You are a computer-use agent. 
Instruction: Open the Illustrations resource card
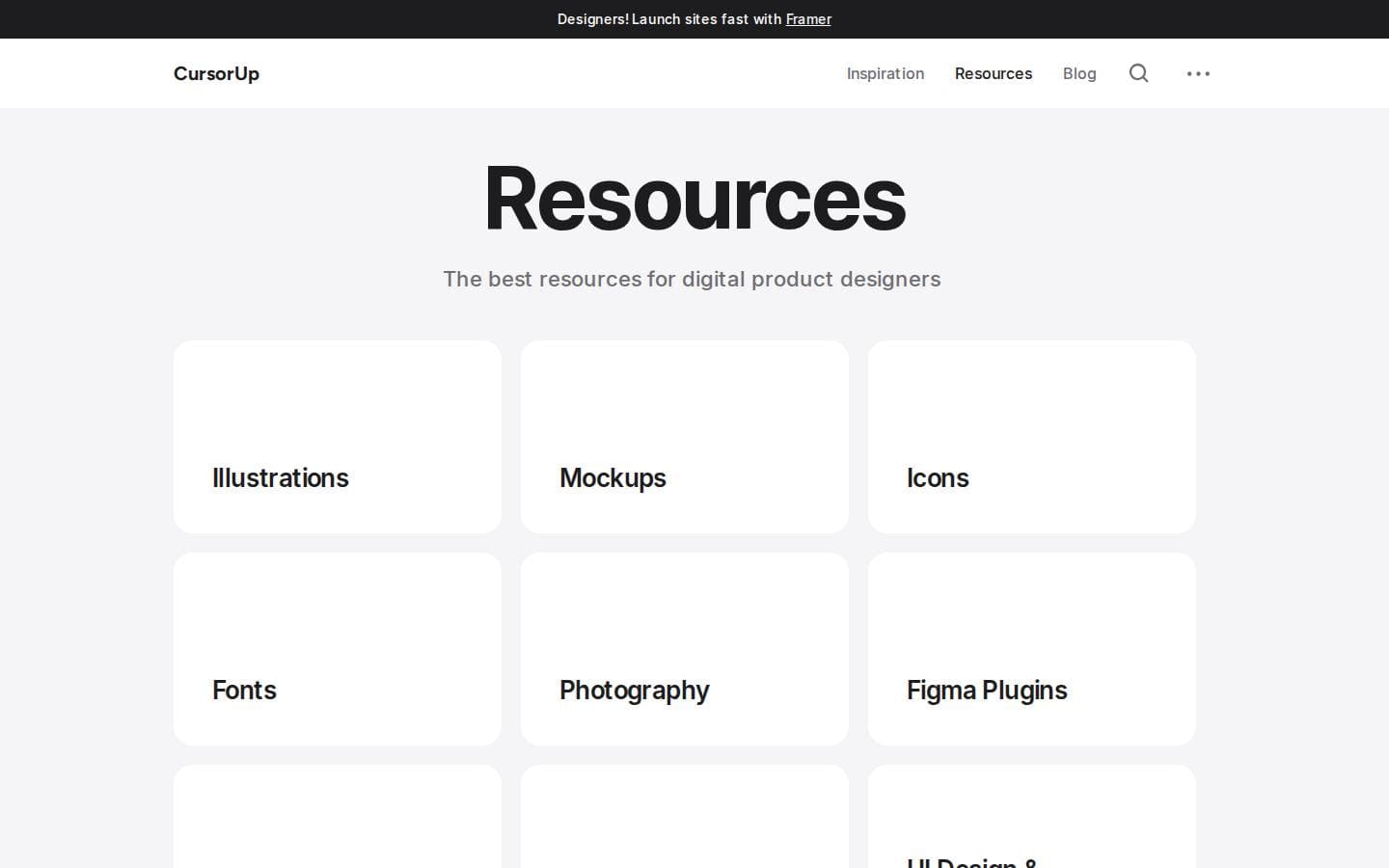coord(338,437)
